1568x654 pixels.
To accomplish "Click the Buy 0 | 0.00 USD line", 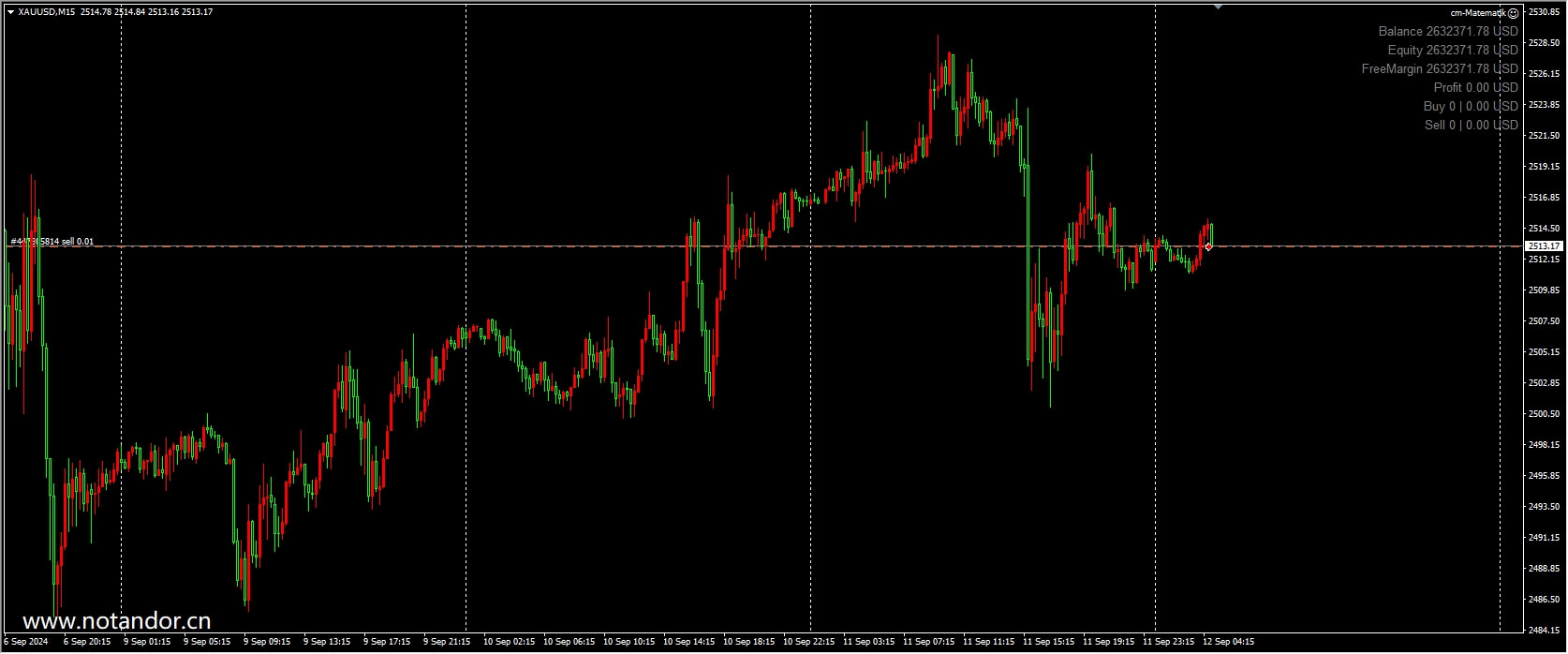I will click(1471, 106).
